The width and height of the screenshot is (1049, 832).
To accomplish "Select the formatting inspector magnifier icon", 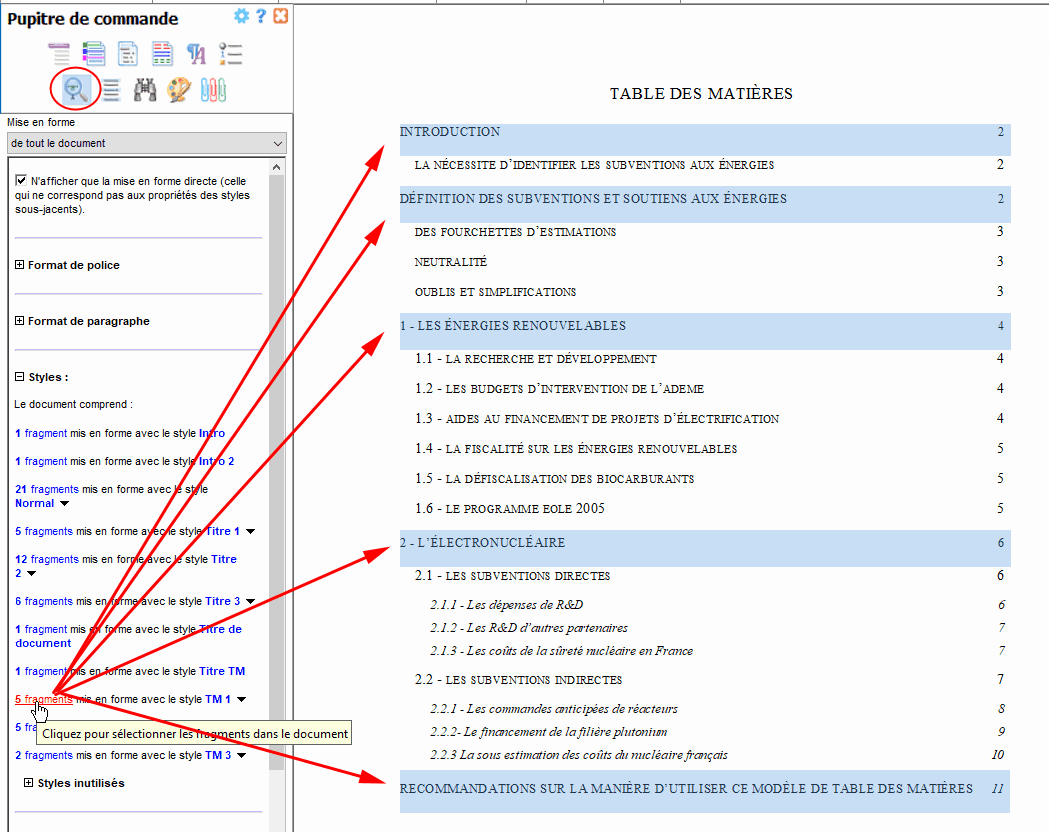I will click(x=76, y=89).
